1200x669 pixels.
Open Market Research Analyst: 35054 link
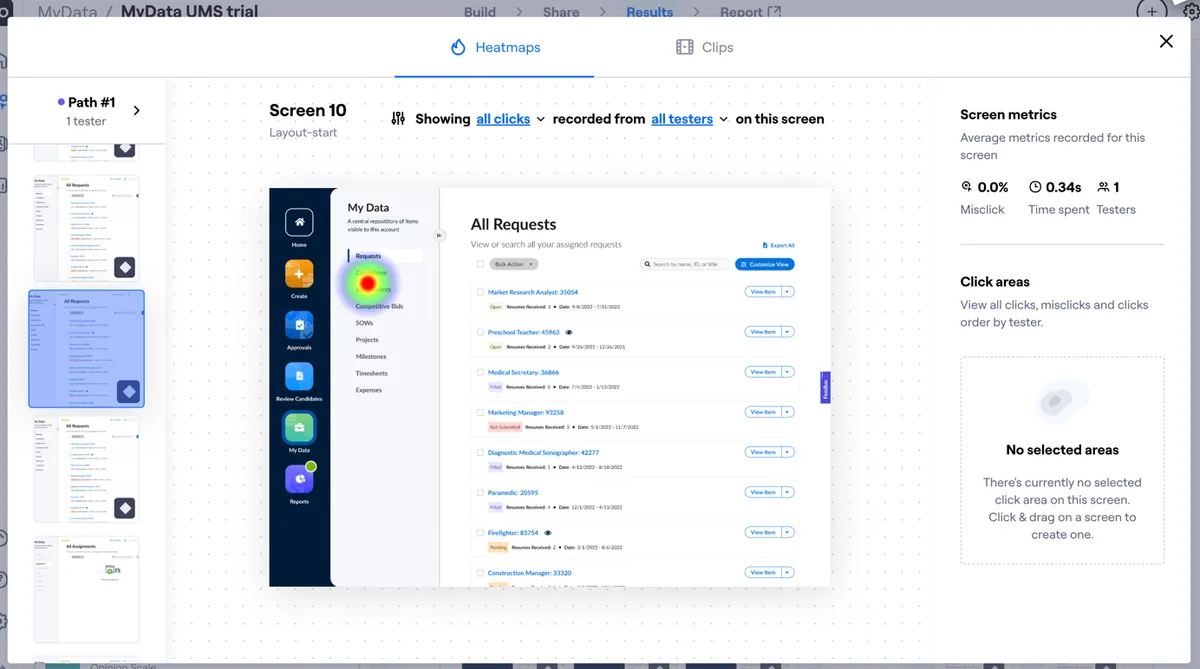pyautogui.click(x=533, y=292)
